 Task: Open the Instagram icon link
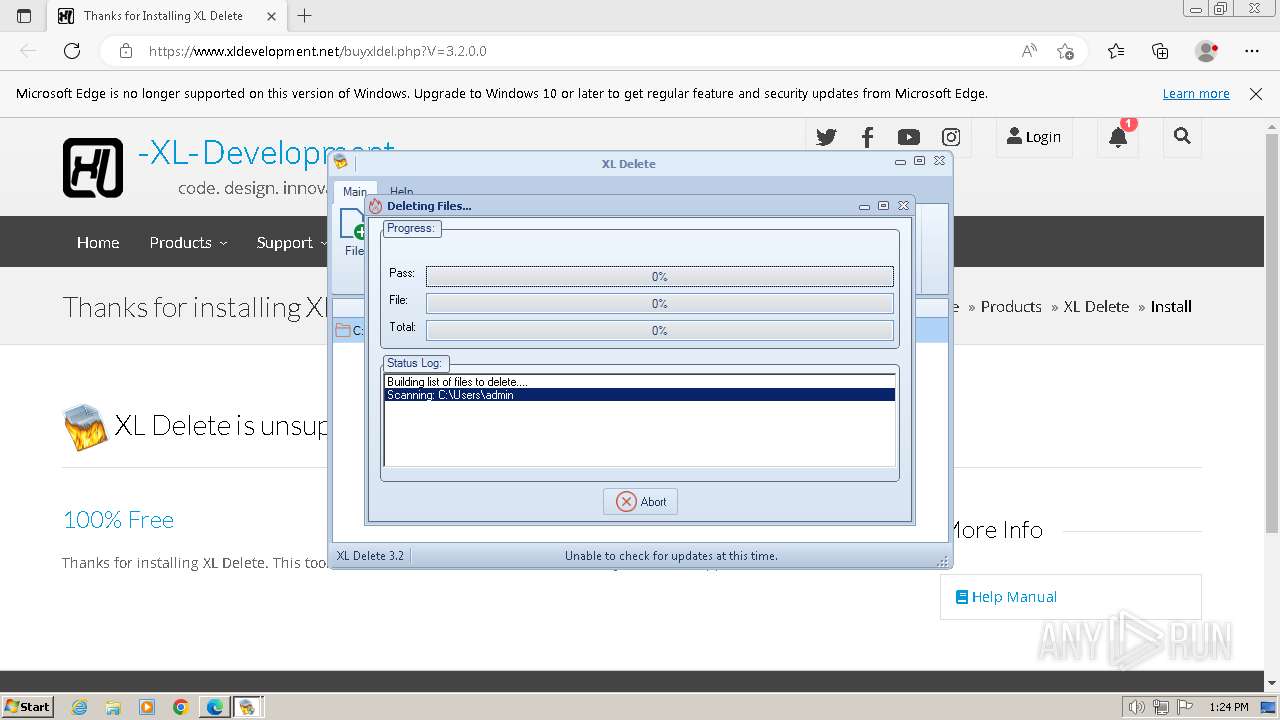(x=951, y=137)
